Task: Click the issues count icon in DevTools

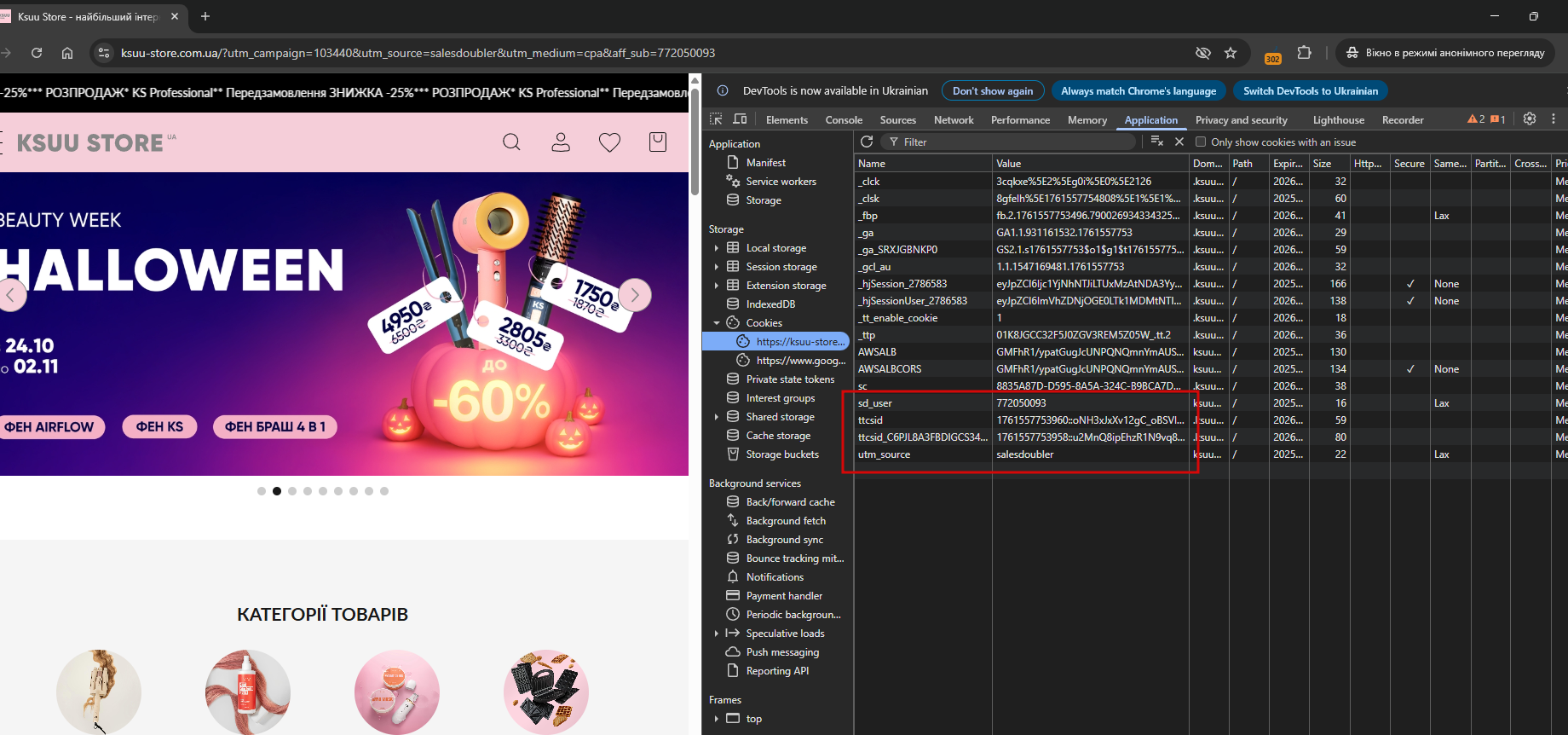Action: [x=1498, y=119]
